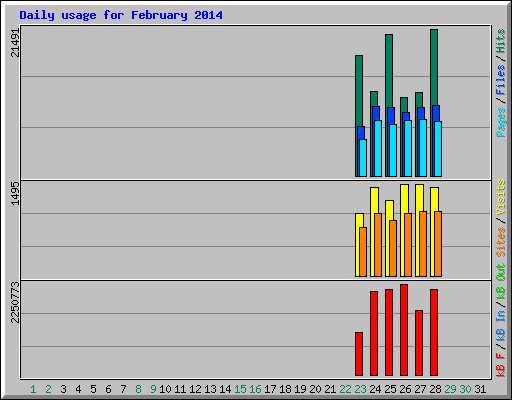
Task: Click the 'kB In' legend label
Action: click(x=500, y=326)
